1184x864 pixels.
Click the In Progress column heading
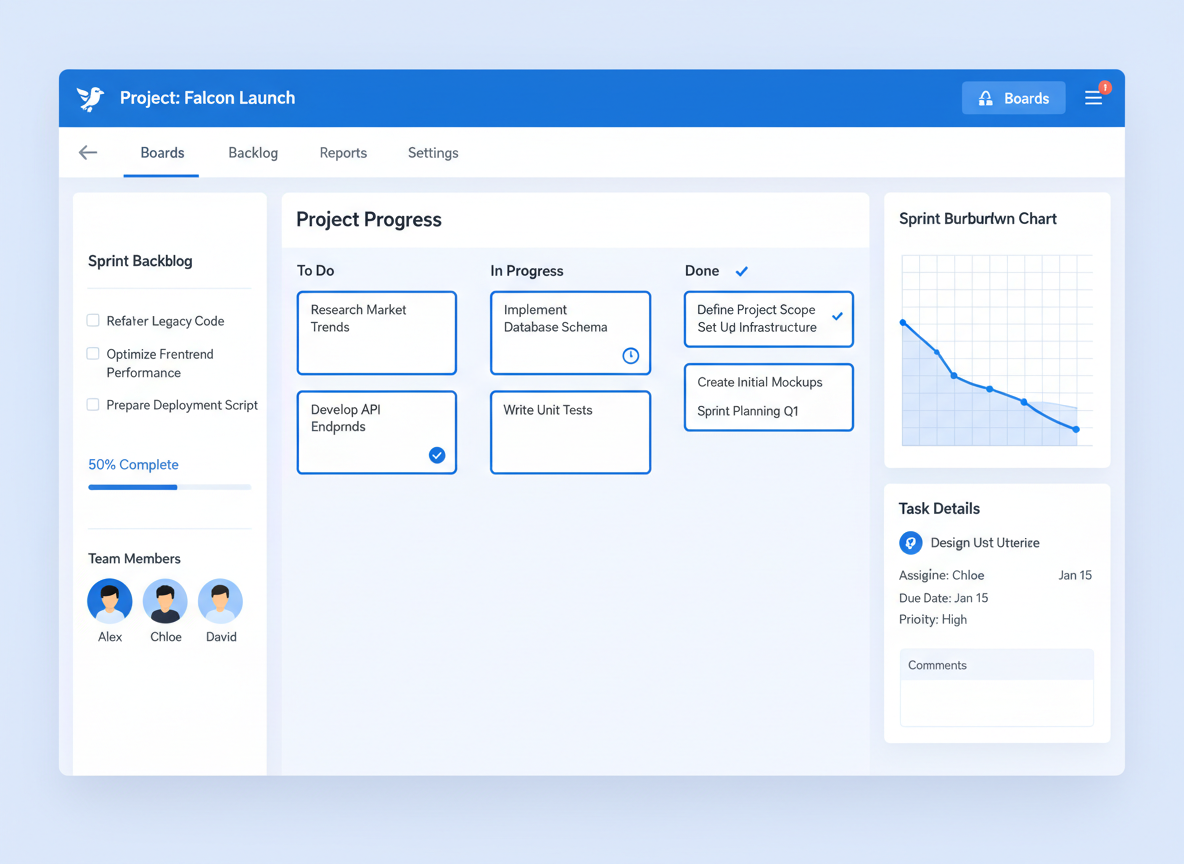coord(527,270)
